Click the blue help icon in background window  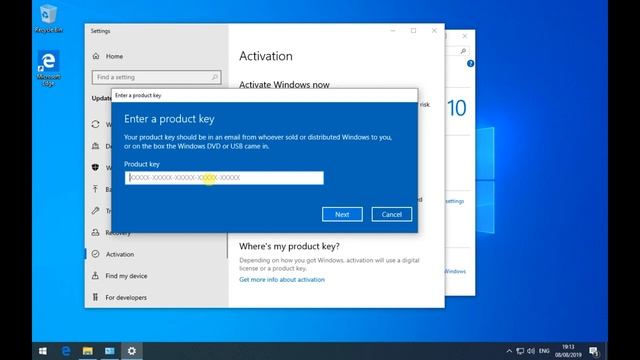pos(470,64)
